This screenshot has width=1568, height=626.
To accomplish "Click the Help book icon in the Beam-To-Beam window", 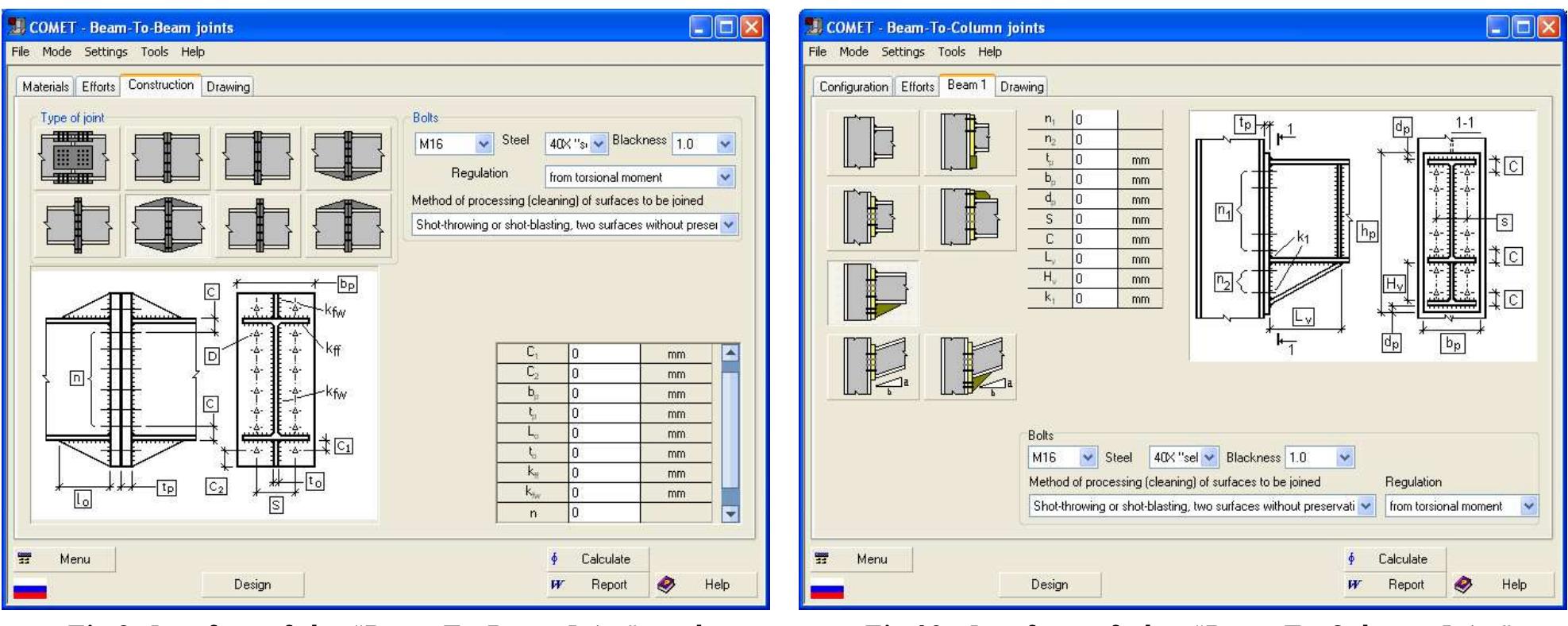I will tap(666, 585).
